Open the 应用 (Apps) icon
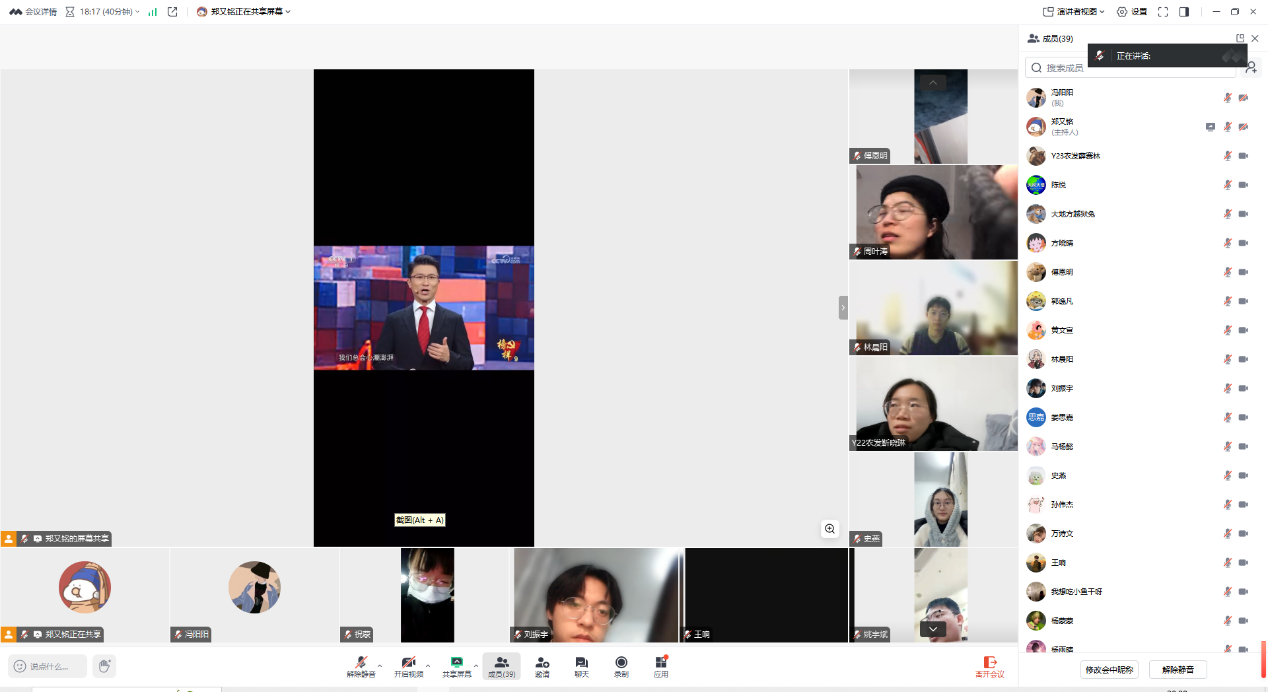 [x=661, y=666]
